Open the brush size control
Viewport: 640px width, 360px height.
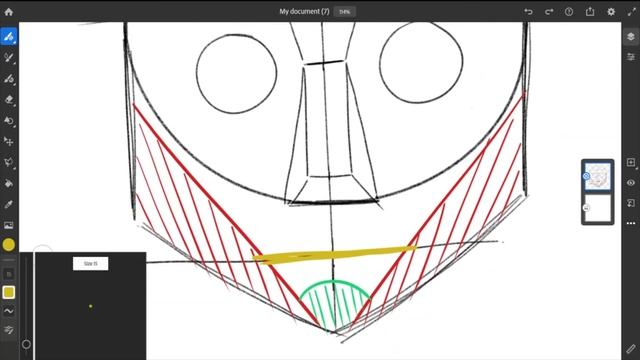9,274
